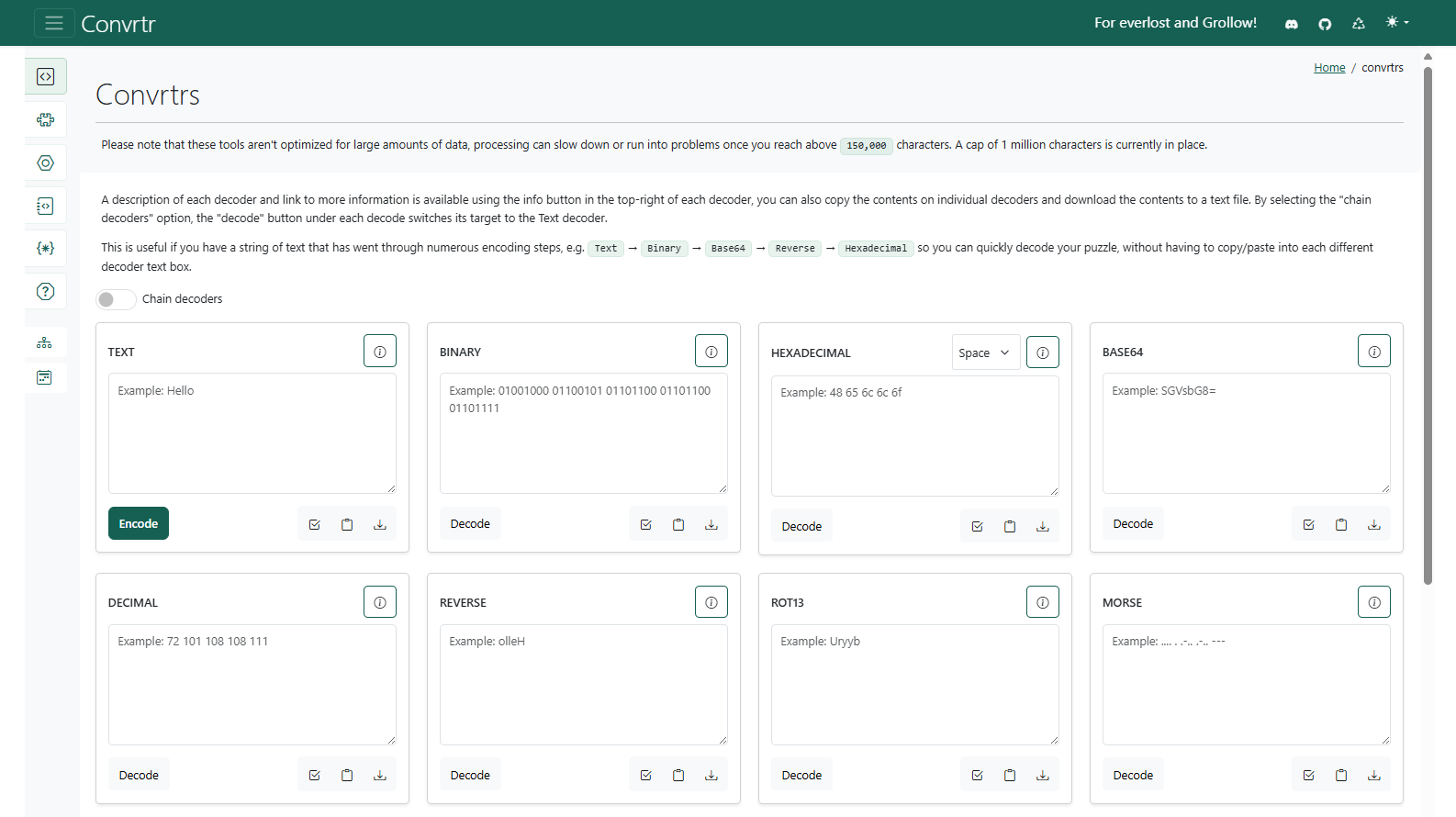Click the TEXT decoder info button
Viewport: 1456px width, 817px height.
tap(379, 351)
